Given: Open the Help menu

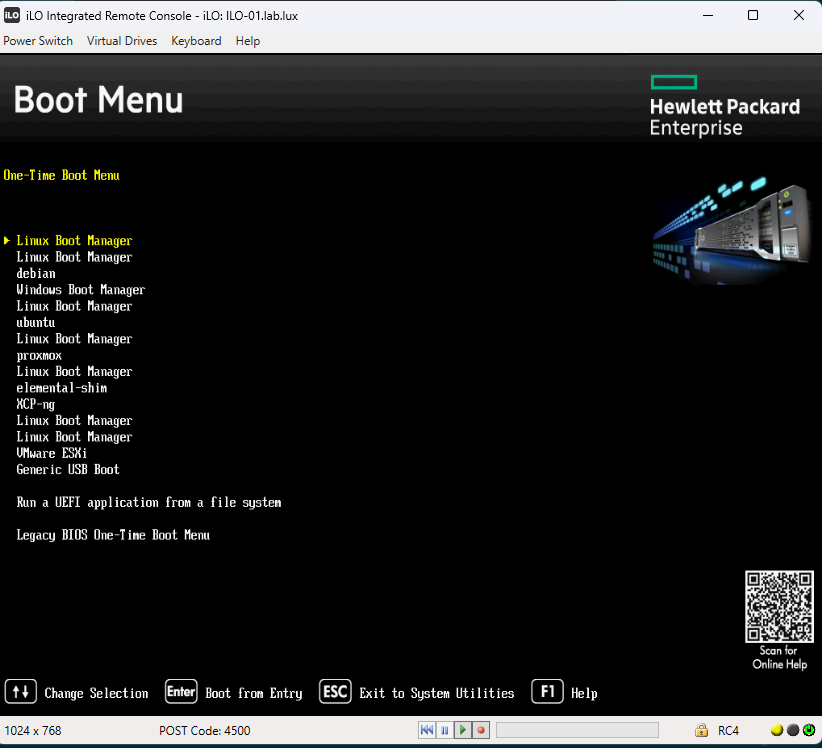Looking at the screenshot, I should (x=248, y=41).
